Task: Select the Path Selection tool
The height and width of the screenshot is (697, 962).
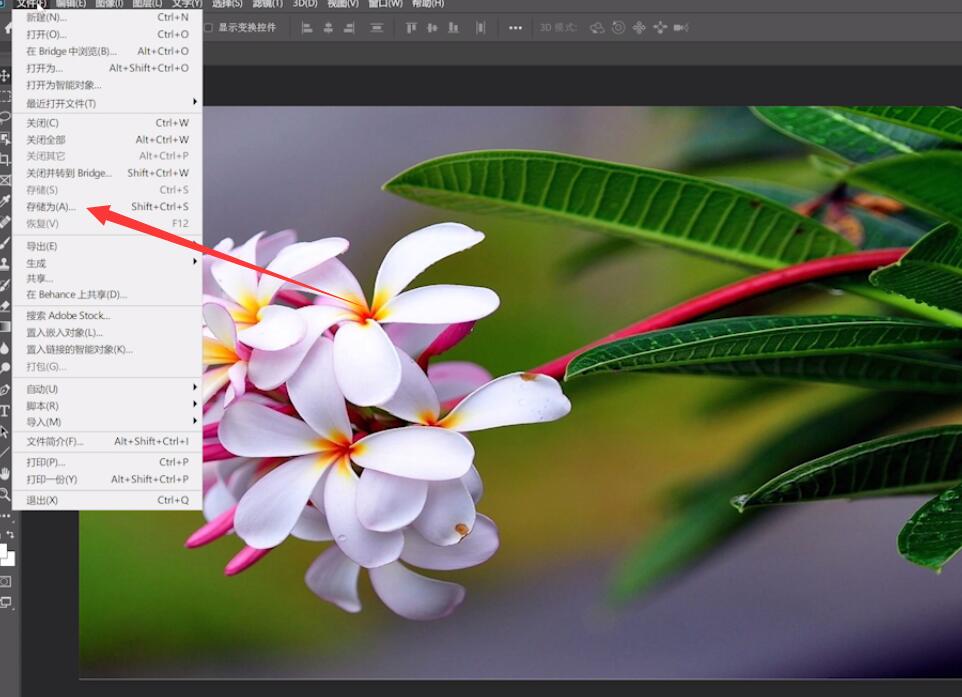Action: pyautogui.click(x=5, y=431)
